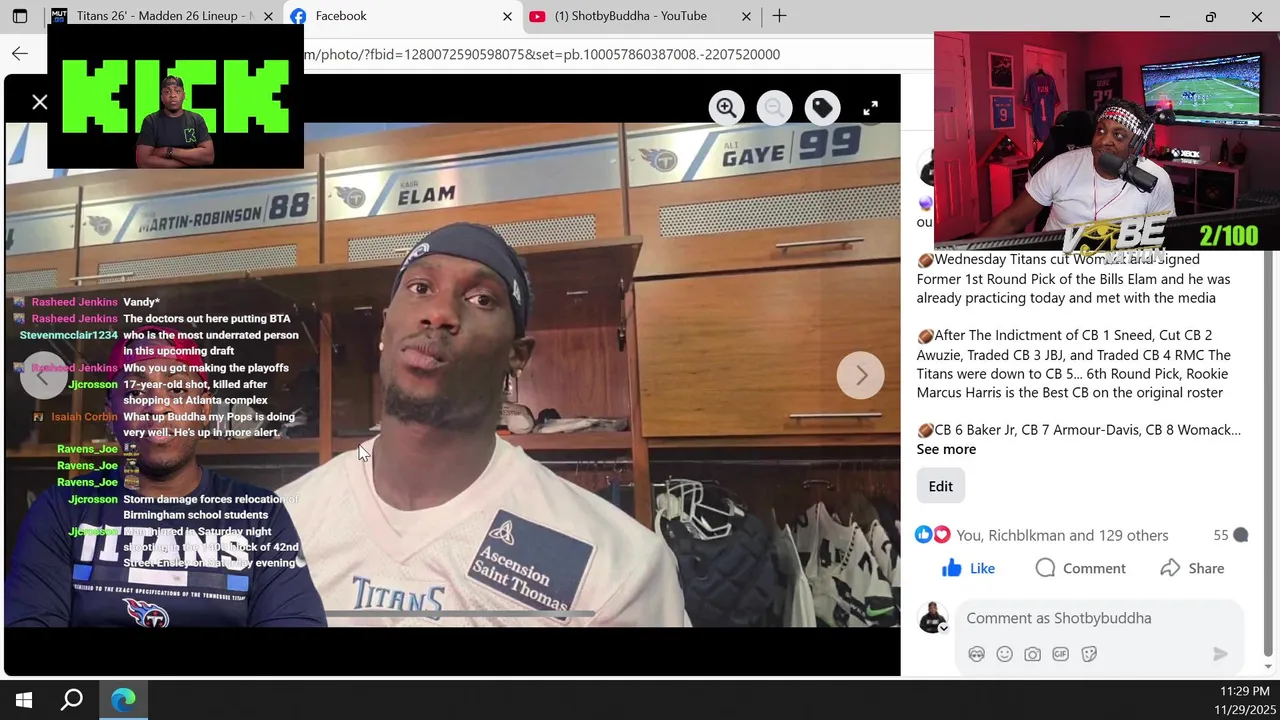Open Windows taskbar search
This screenshot has height=720, width=1280.
click(x=72, y=700)
